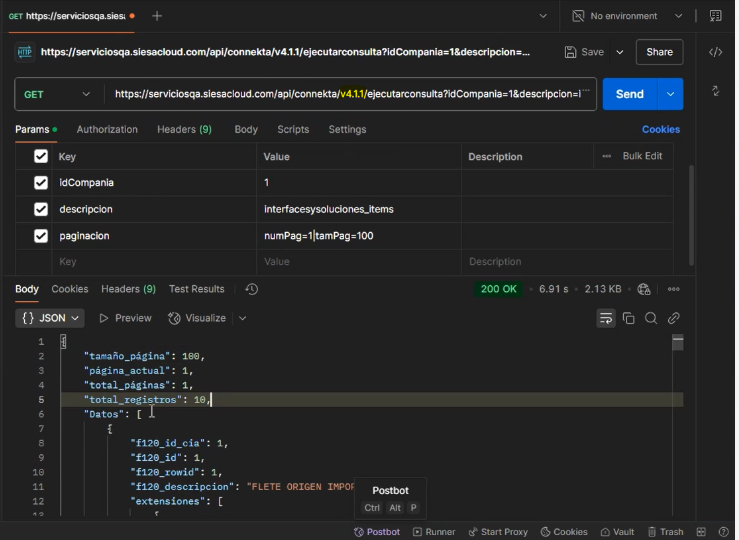Switch to the Authorization tab
The height and width of the screenshot is (540, 739).
point(107,129)
